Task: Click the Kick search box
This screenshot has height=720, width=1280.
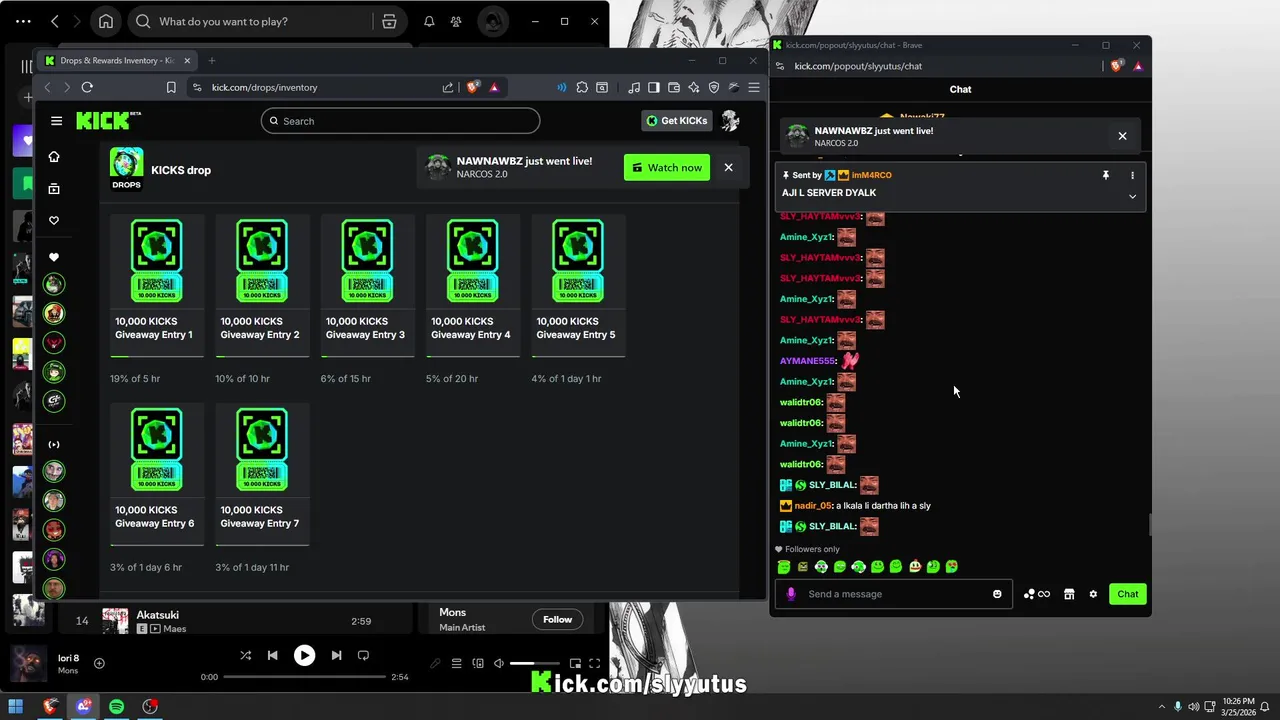Action: pos(400,121)
